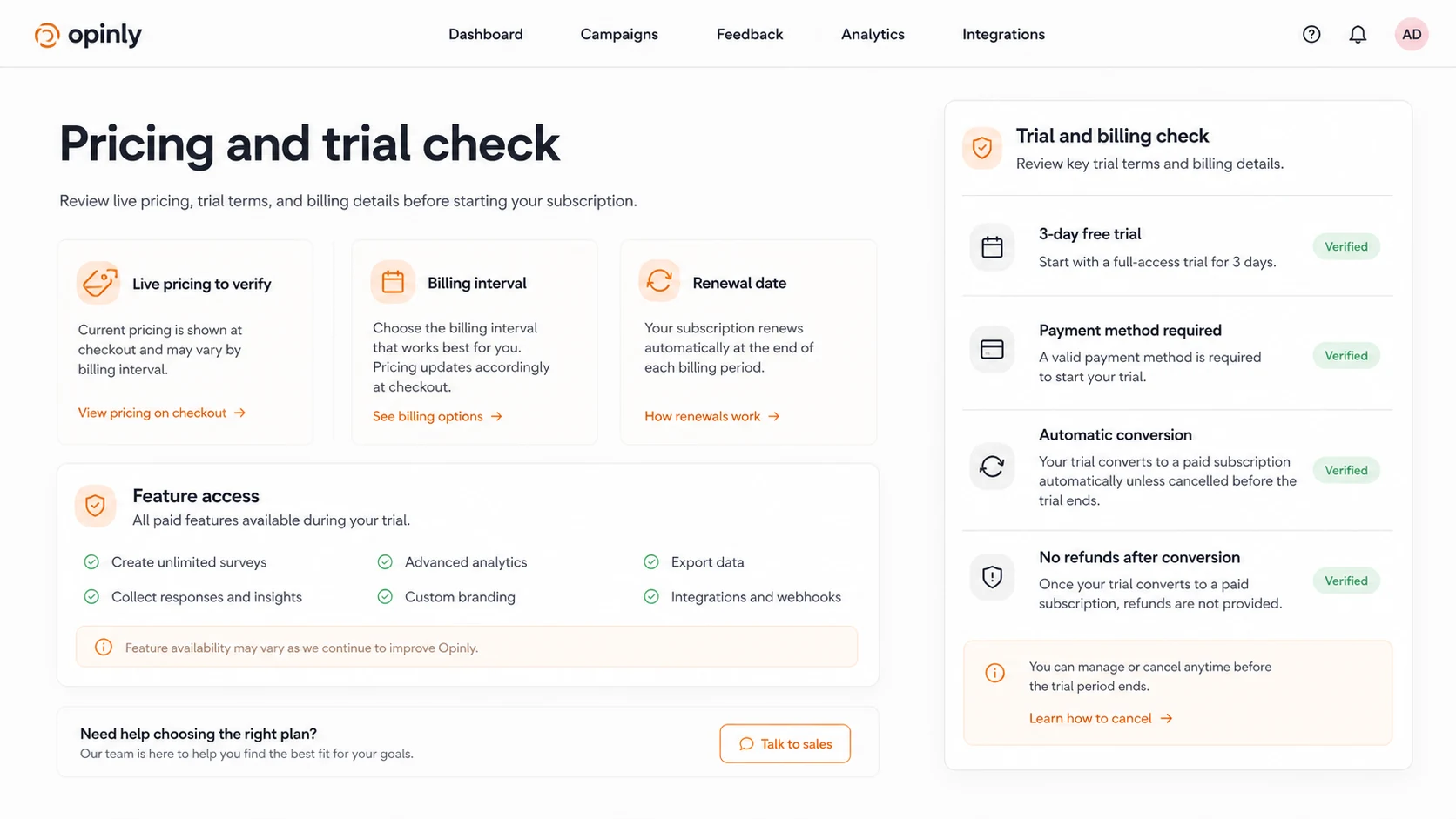Viewport: 1456px width, 819px height.
Task: Click the 'Export data' feature text
Action: pyautogui.click(x=707, y=562)
